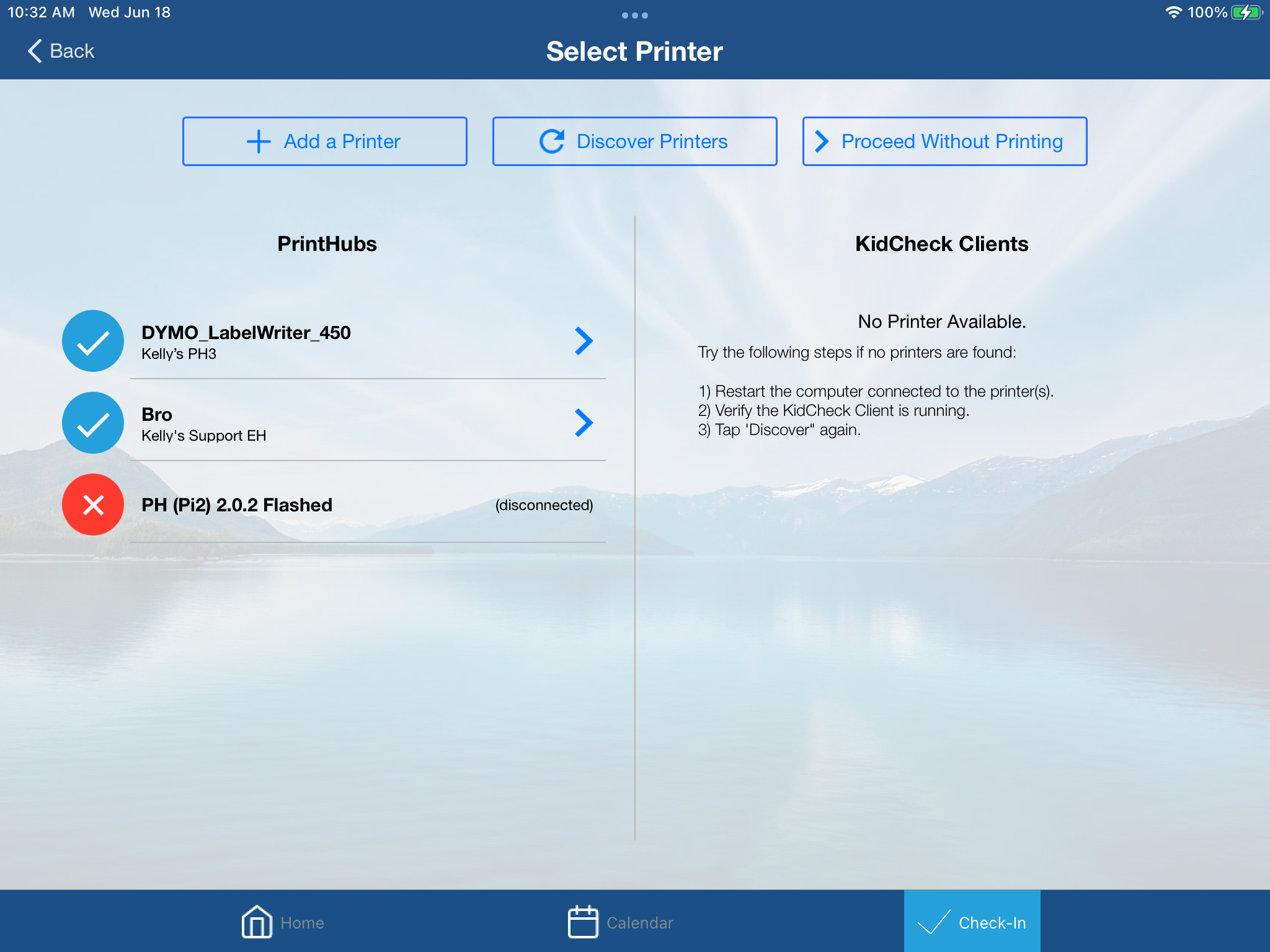Screen dimensions: 1270x952
Task: Tap the Select Printer title
Action: pyautogui.click(x=634, y=51)
